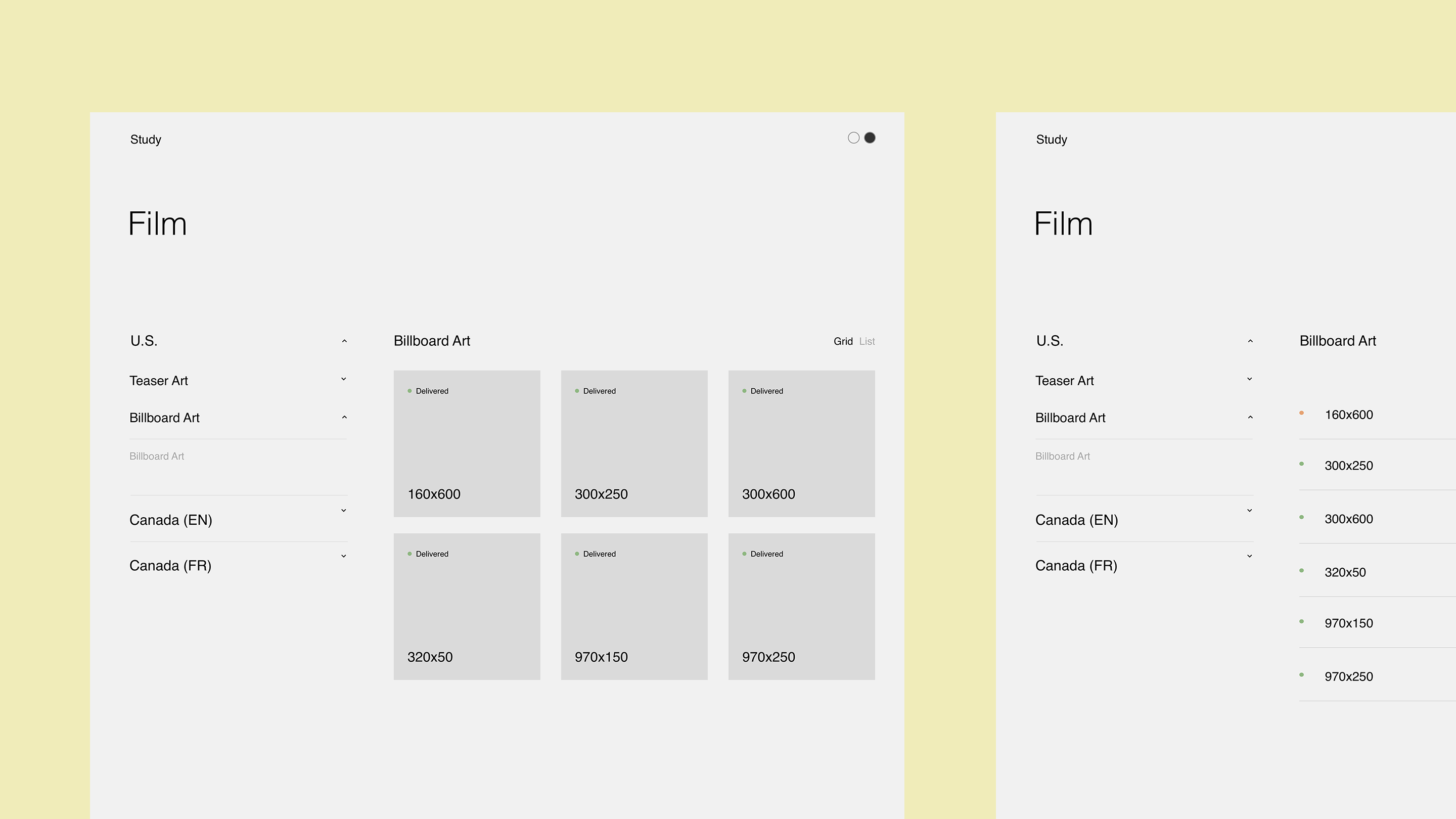Open the 160x600 Delivered card
The image size is (1456, 819).
point(467,444)
